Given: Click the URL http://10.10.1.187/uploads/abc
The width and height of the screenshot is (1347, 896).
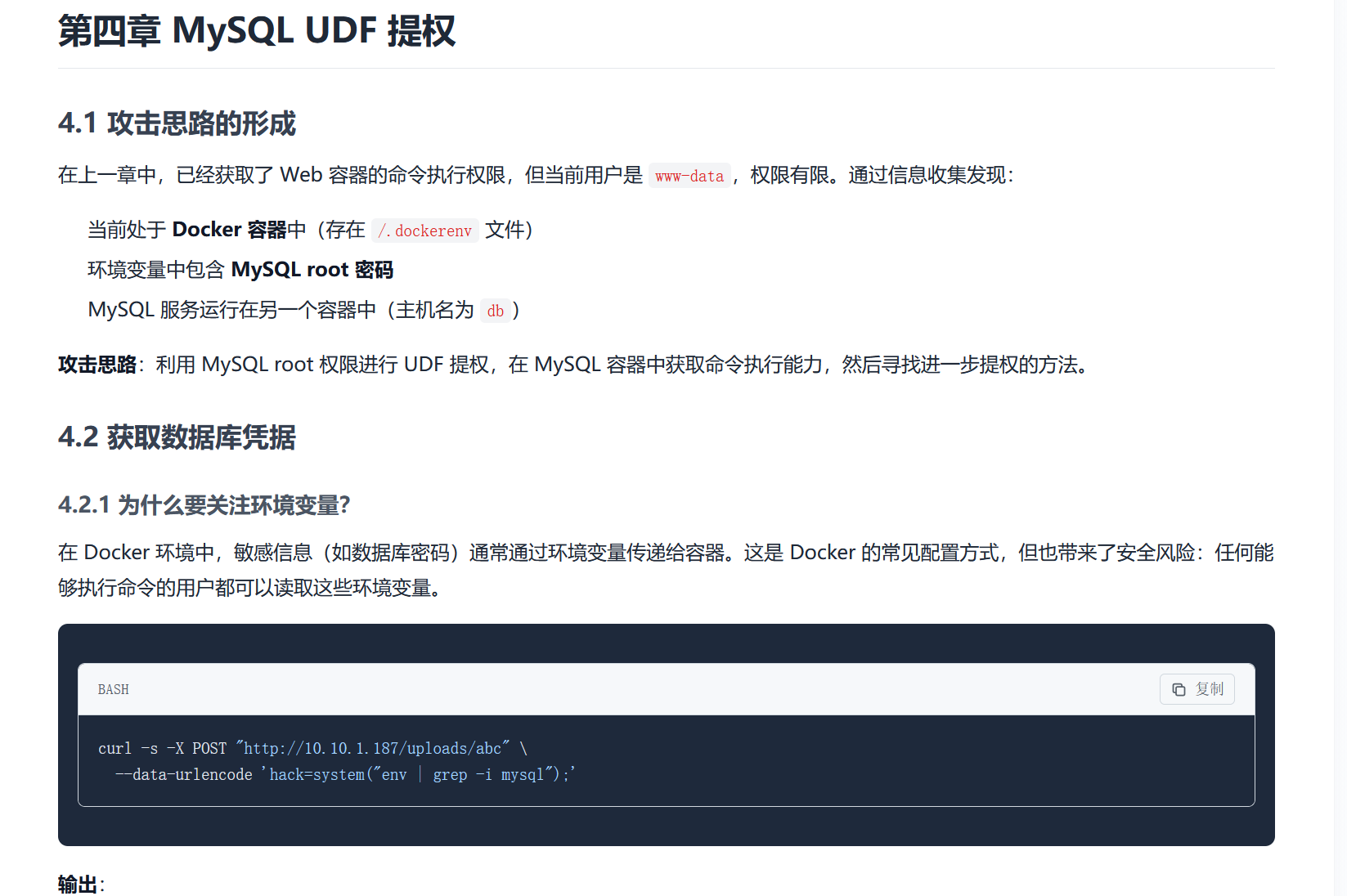Looking at the screenshot, I should pyautogui.click(x=372, y=748).
